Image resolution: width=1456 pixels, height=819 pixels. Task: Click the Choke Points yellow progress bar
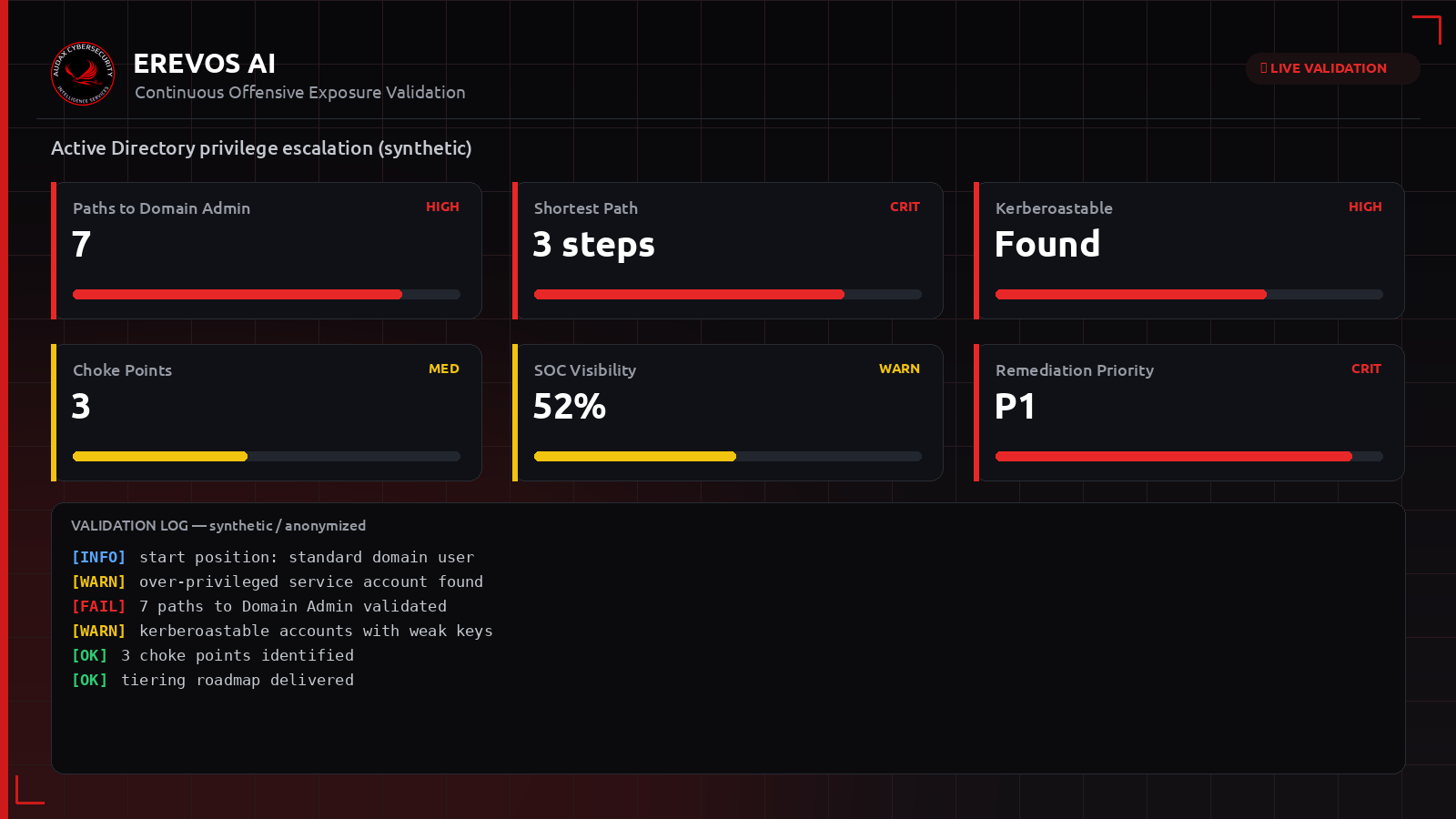pyautogui.click(x=267, y=457)
